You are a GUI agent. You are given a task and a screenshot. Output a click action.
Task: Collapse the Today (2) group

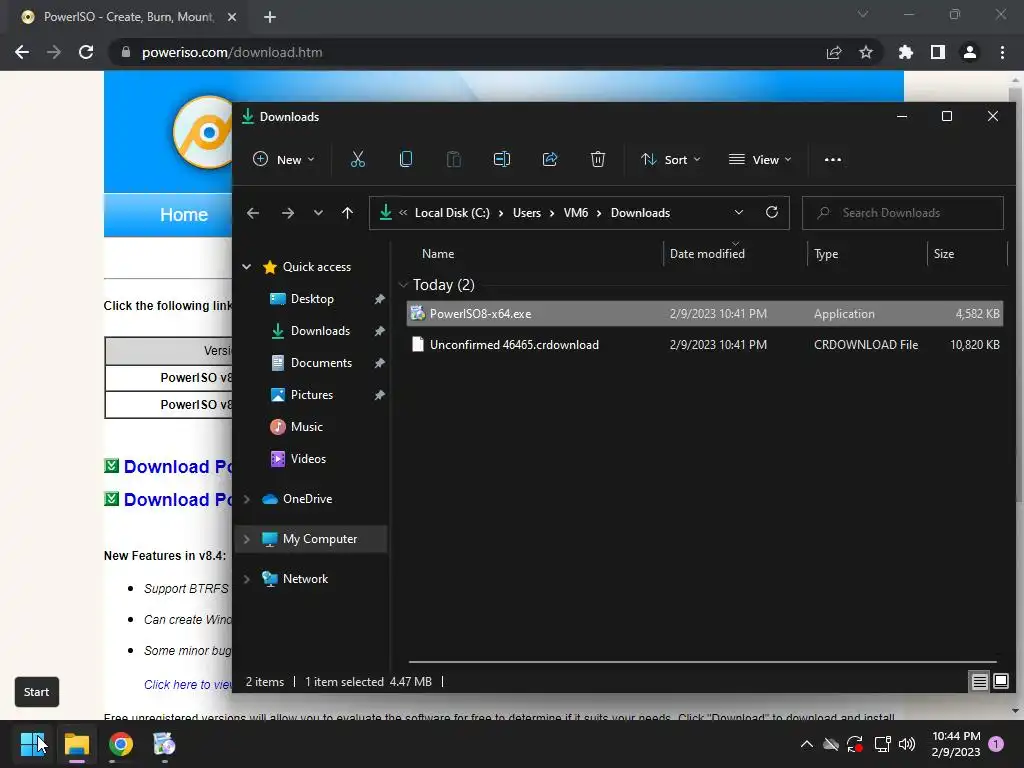coord(403,285)
